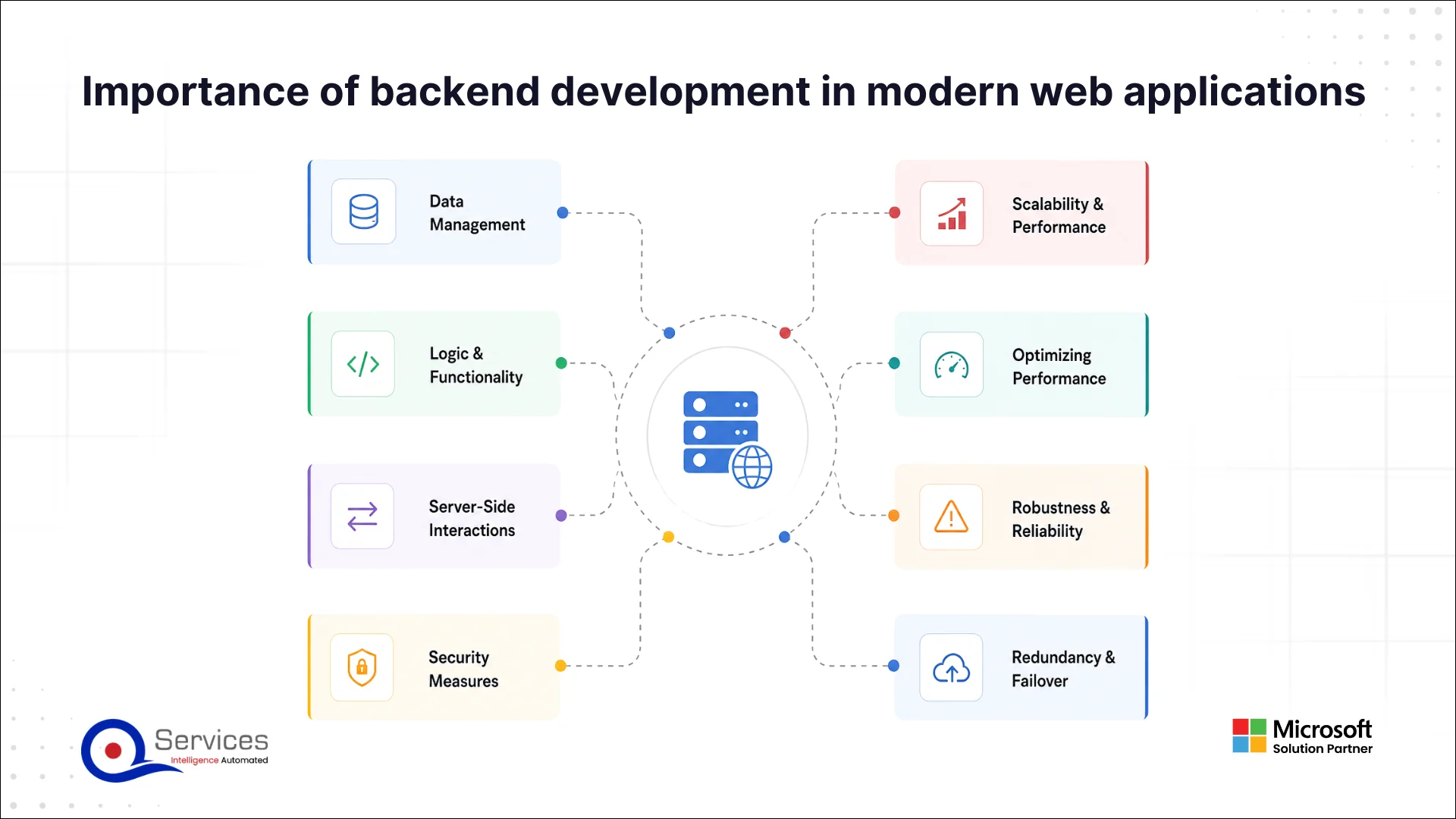Select the 'Scalability & Performance' label
Screen dimensions: 1456x819
click(1059, 215)
